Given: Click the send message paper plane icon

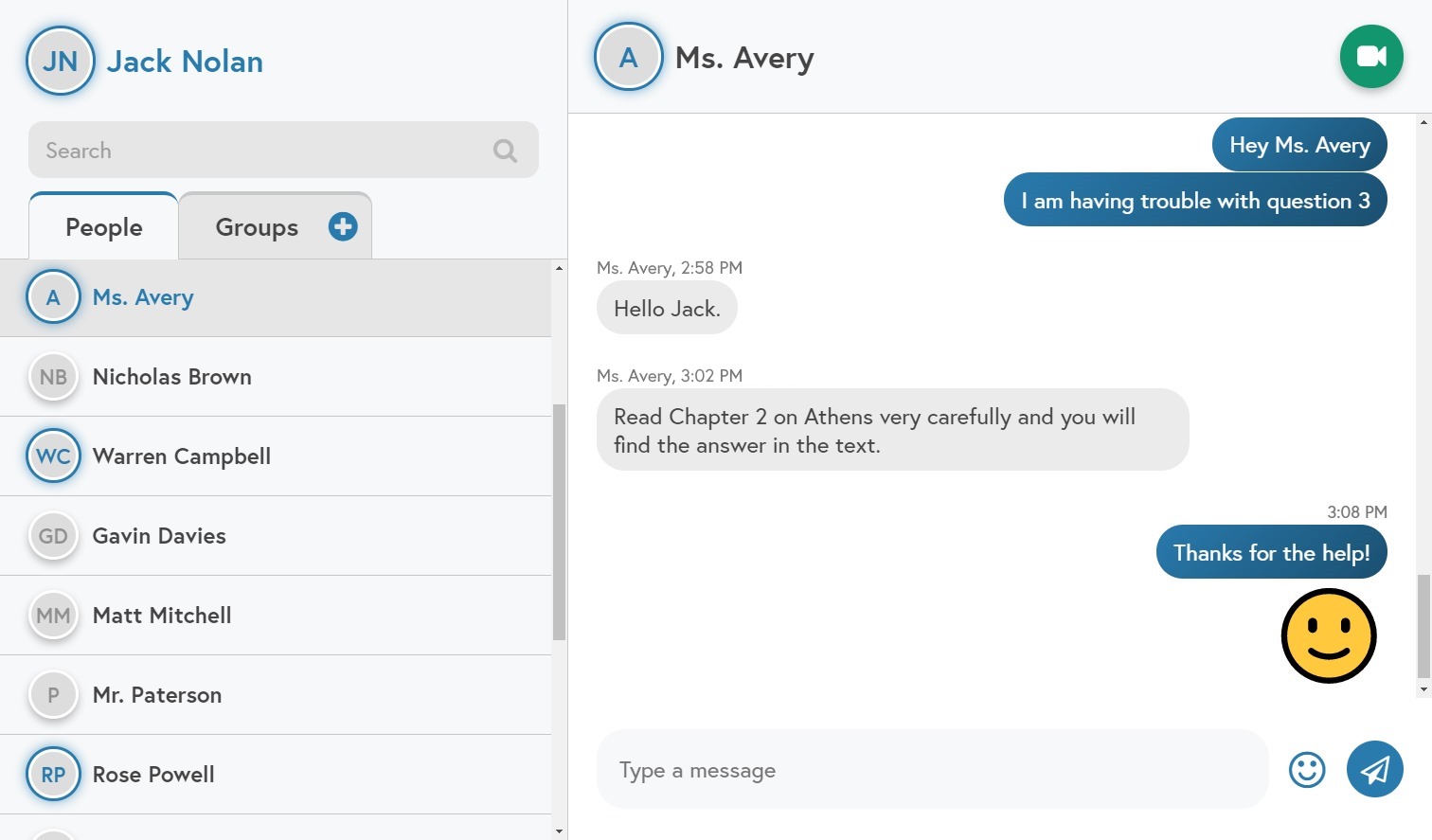Looking at the screenshot, I should (x=1374, y=769).
